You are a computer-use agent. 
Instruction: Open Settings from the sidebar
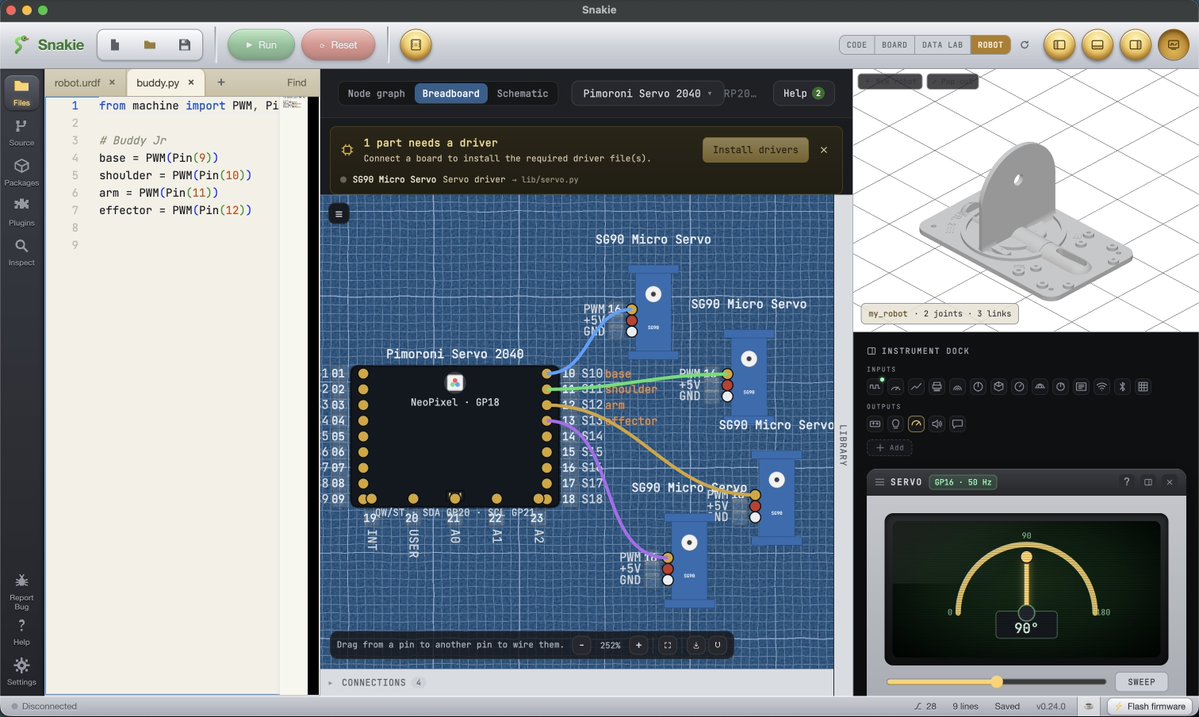21,671
